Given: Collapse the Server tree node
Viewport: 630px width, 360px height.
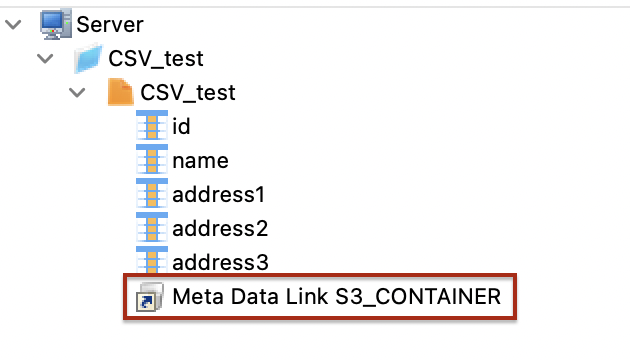Looking at the screenshot, I should pos(13,25).
